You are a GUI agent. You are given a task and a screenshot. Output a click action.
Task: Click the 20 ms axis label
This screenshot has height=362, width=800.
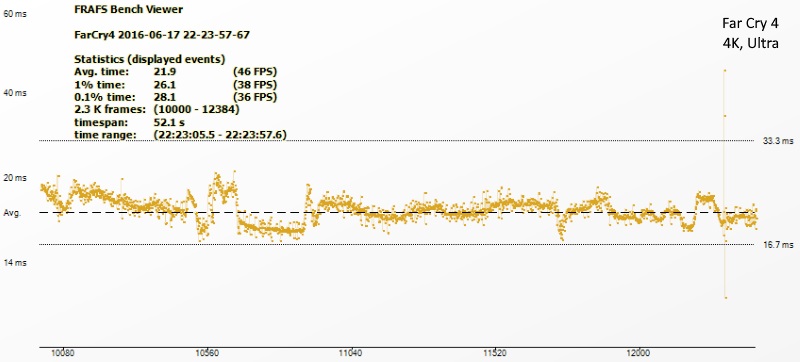15,178
